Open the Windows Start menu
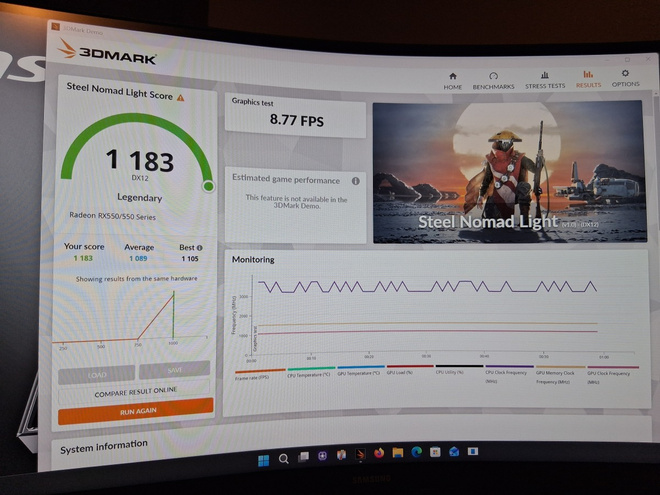 point(263,461)
